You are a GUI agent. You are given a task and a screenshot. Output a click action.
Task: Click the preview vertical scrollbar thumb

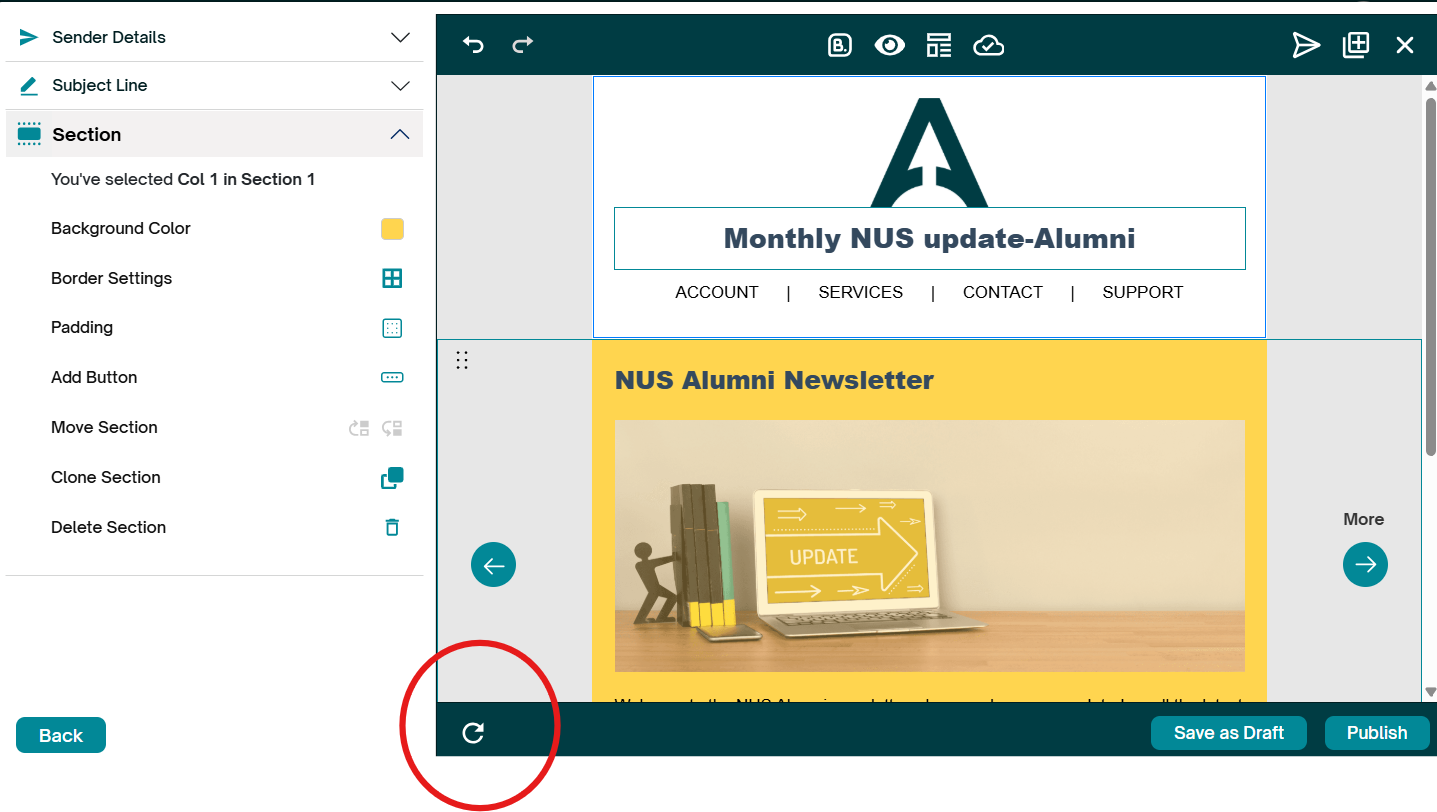pos(1430,275)
